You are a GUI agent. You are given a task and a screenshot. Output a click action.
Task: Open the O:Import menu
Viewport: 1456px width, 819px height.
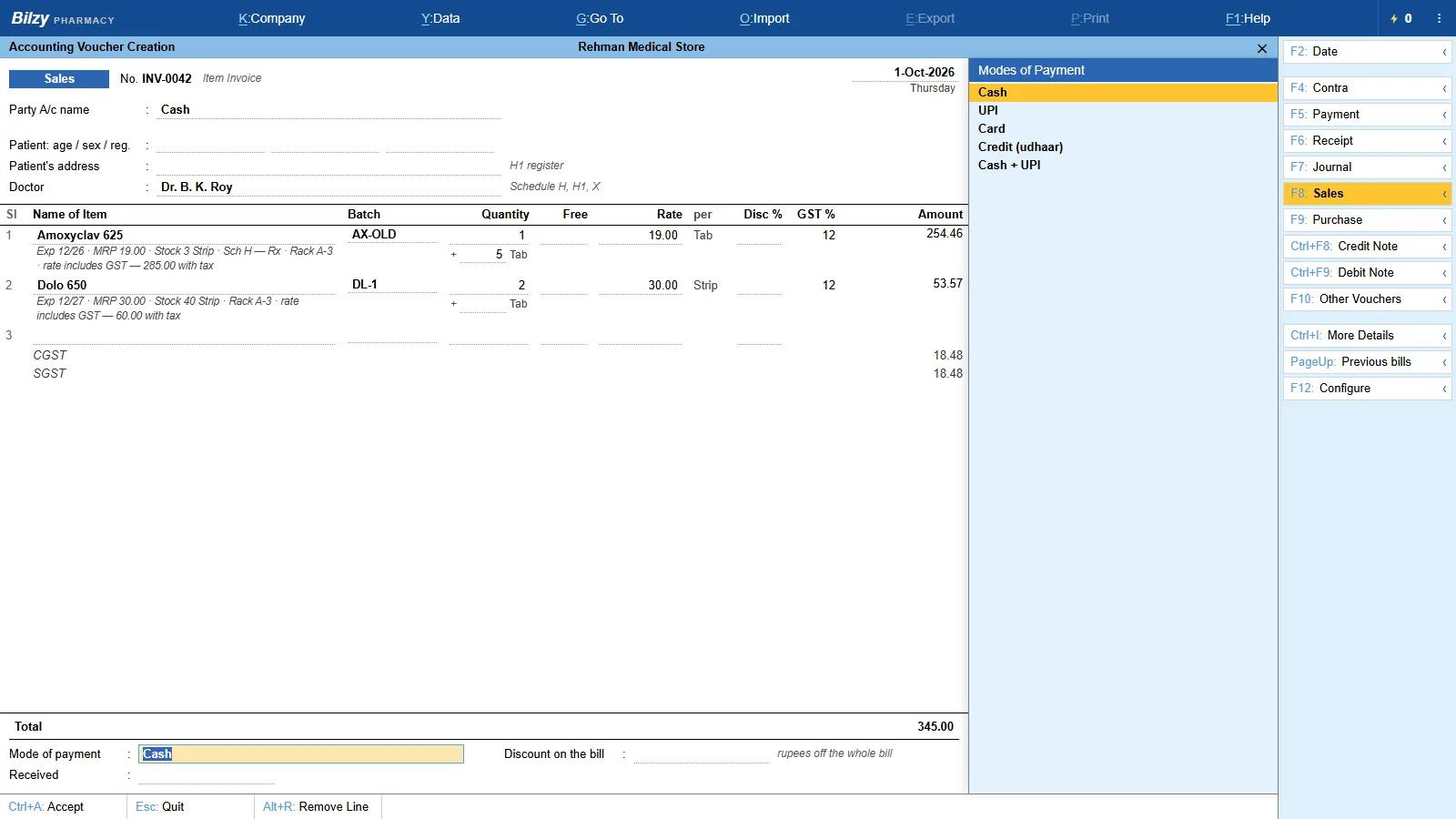point(764,18)
